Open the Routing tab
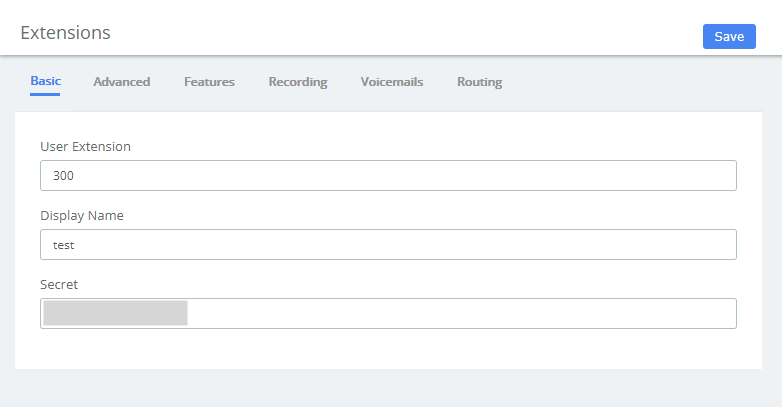782x407 pixels. (x=479, y=82)
